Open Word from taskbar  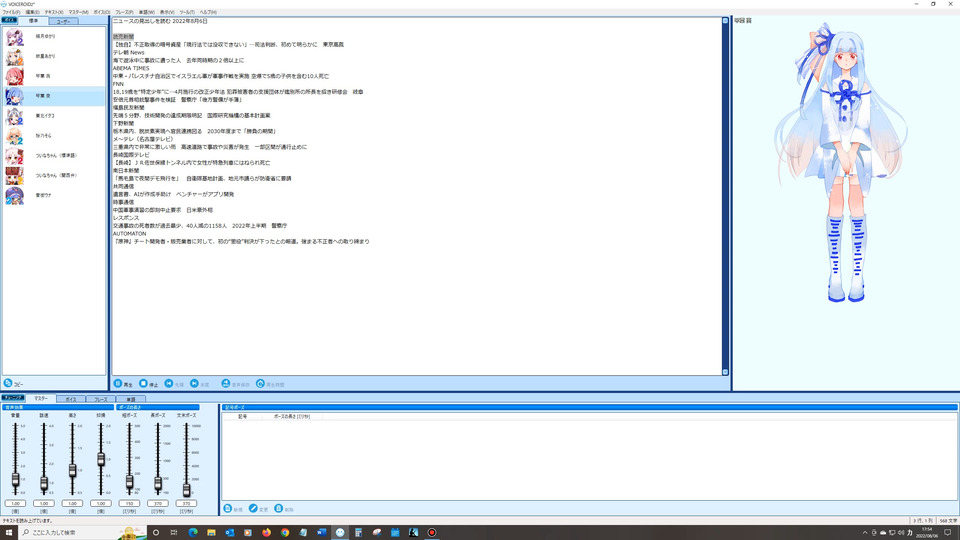point(321,532)
